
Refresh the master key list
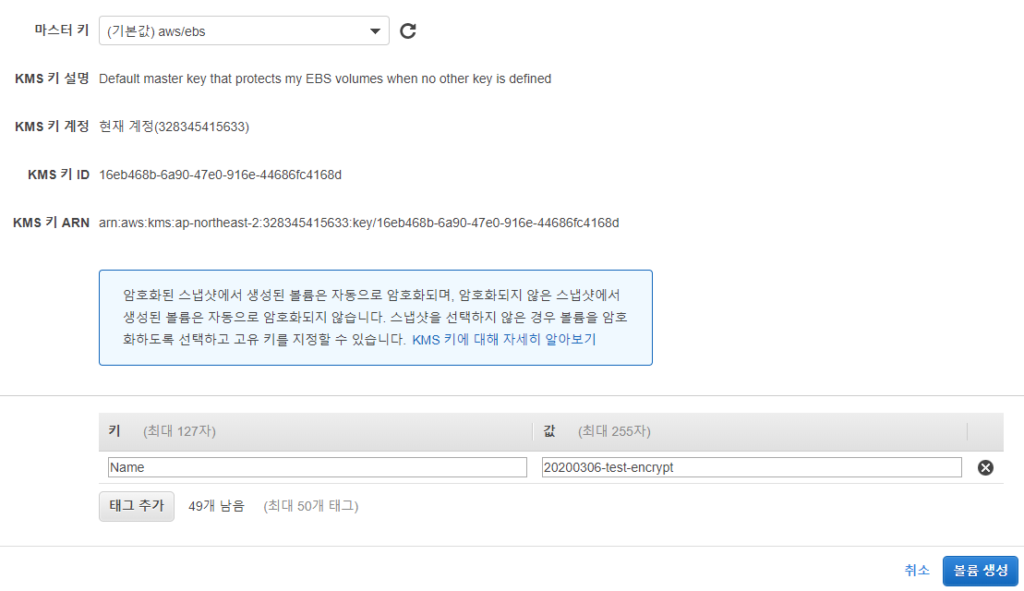click(x=408, y=31)
